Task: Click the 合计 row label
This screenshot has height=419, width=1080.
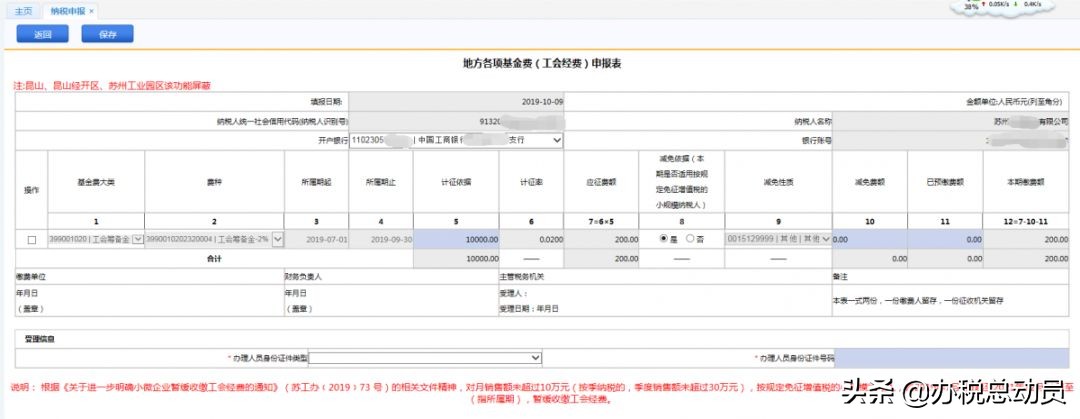Action: [214, 258]
